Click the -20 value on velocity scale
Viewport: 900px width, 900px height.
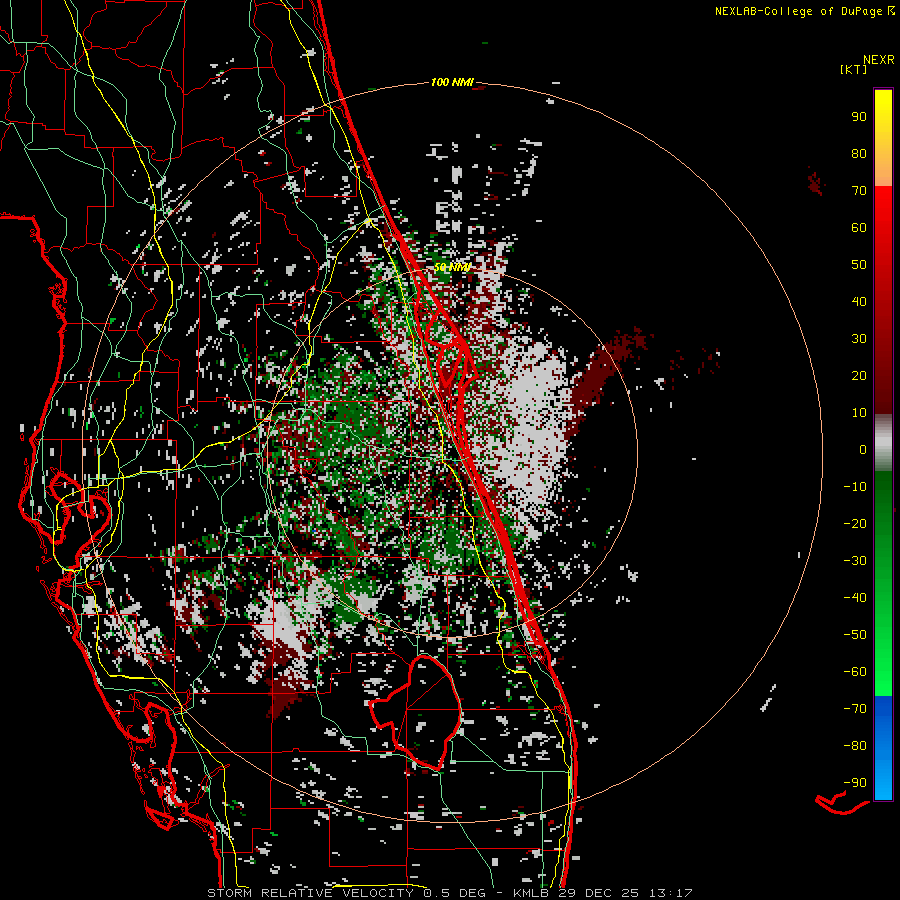pos(855,523)
